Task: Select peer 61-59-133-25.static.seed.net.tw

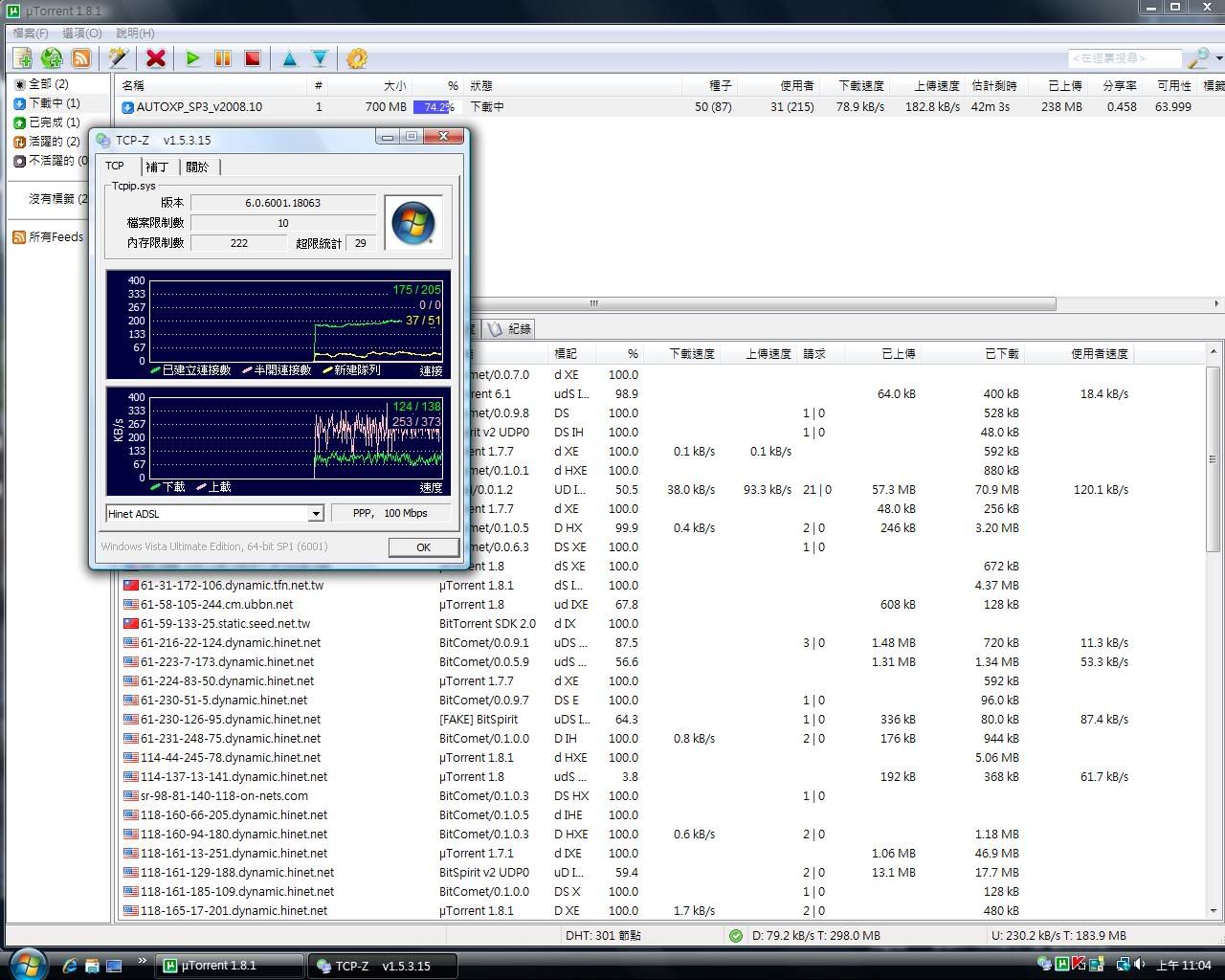Action: pyautogui.click(x=225, y=623)
